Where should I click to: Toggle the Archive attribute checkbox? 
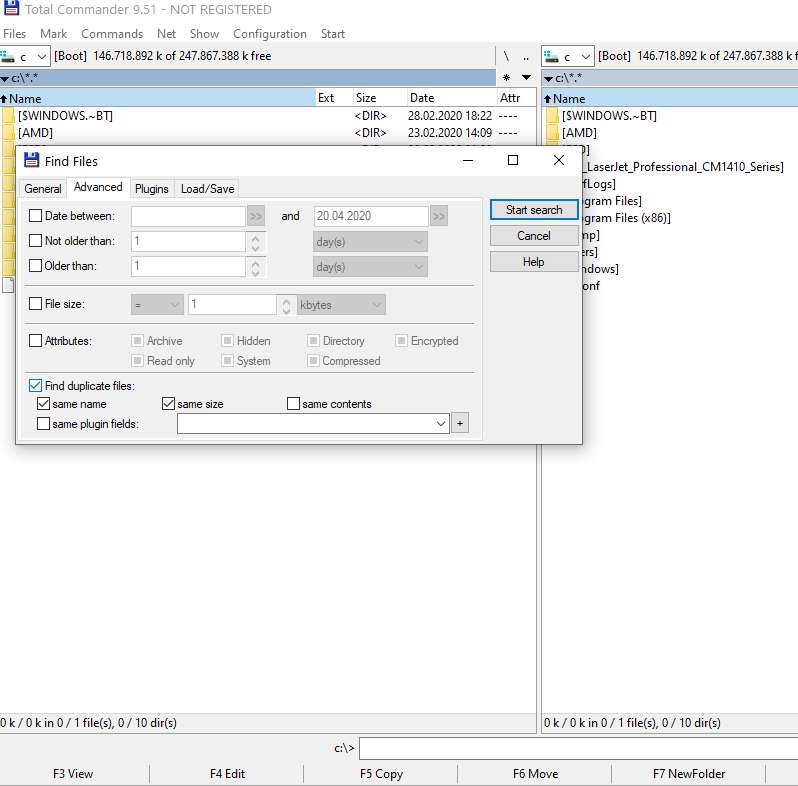(137, 341)
